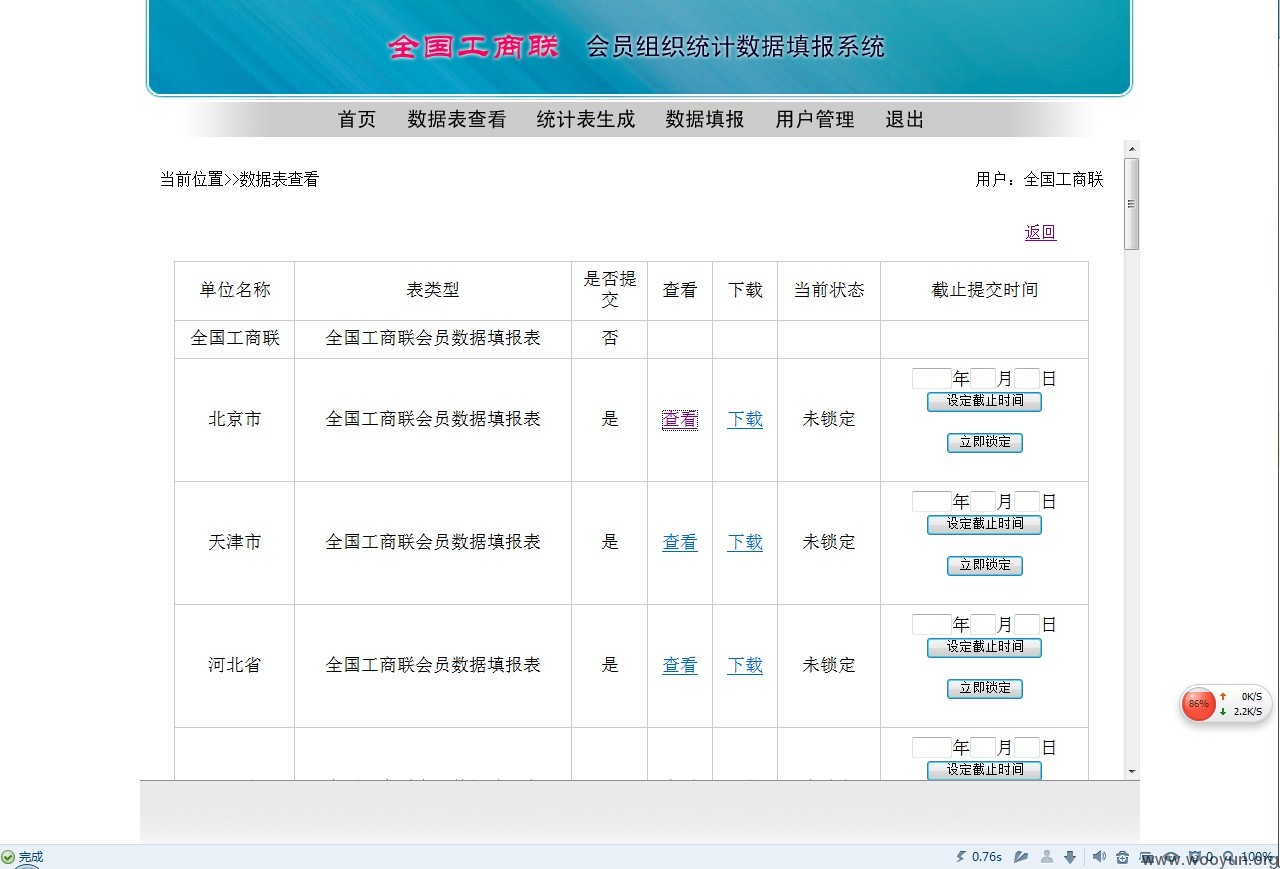Click 未锁定 status in 河北省 row
The height and width of the screenshot is (869, 1280).
[829, 666]
